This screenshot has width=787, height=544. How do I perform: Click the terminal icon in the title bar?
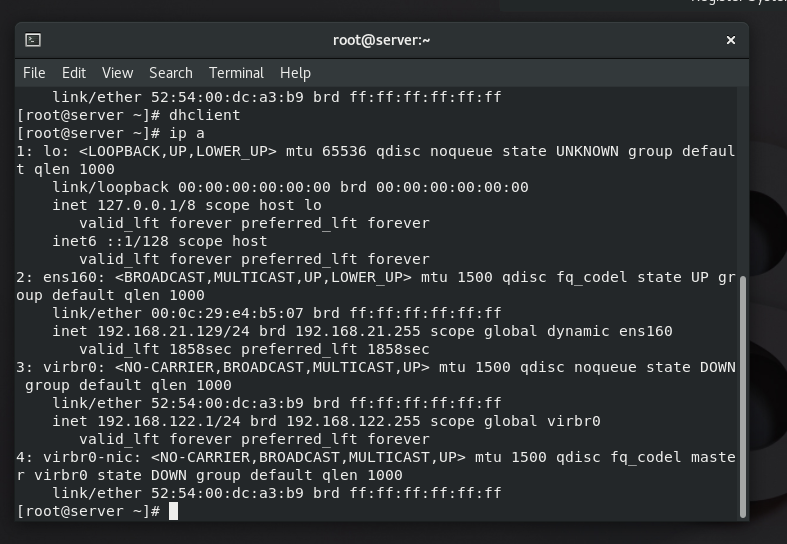(33, 40)
